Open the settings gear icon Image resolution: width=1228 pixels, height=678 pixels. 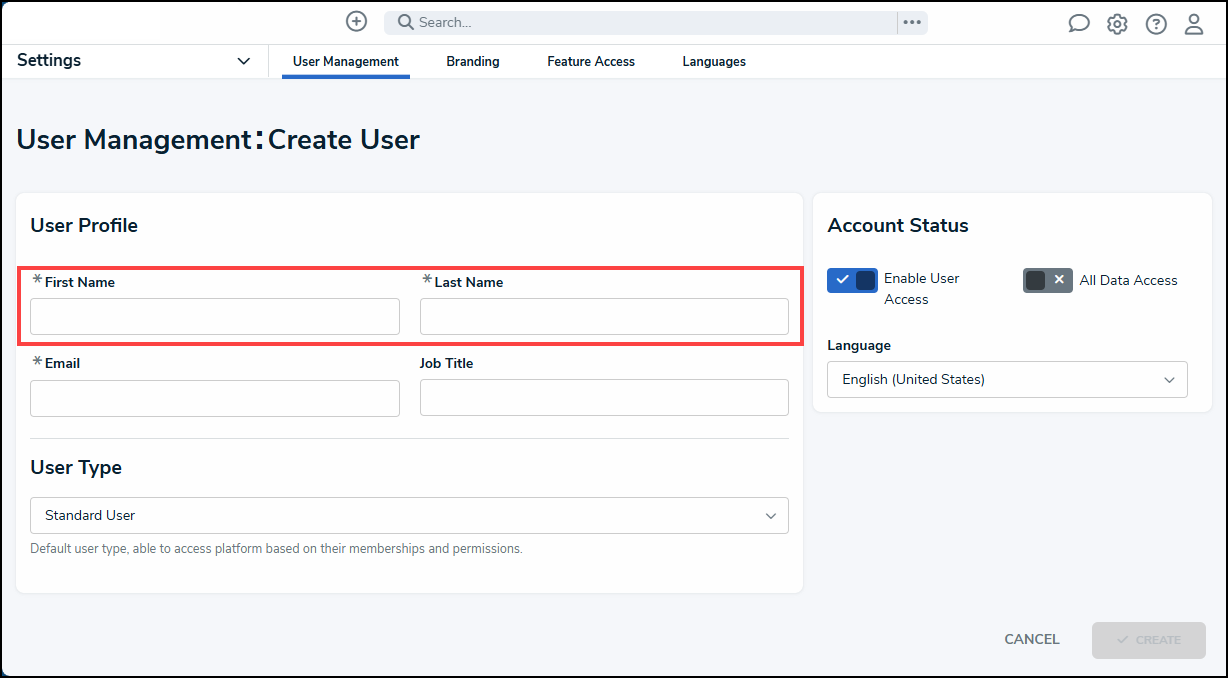click(1117, 24)
